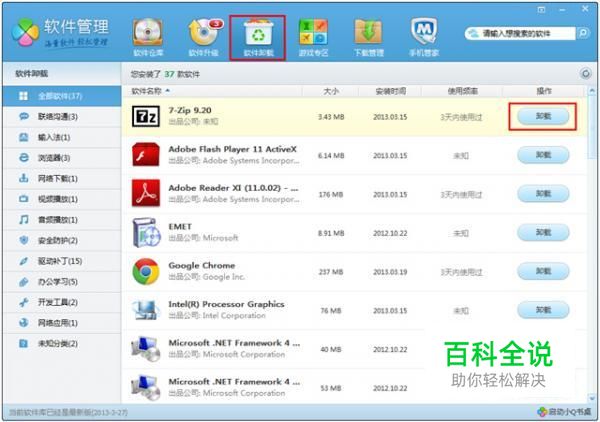Click 卸载 for Adobe Reader XI
The width and height of the screenshot is (600, 422).
pyautogui.click(x=543, y=194)
